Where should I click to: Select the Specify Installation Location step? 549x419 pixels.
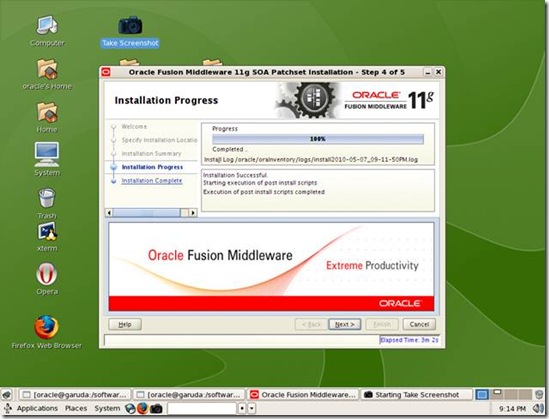pos(159,140)
